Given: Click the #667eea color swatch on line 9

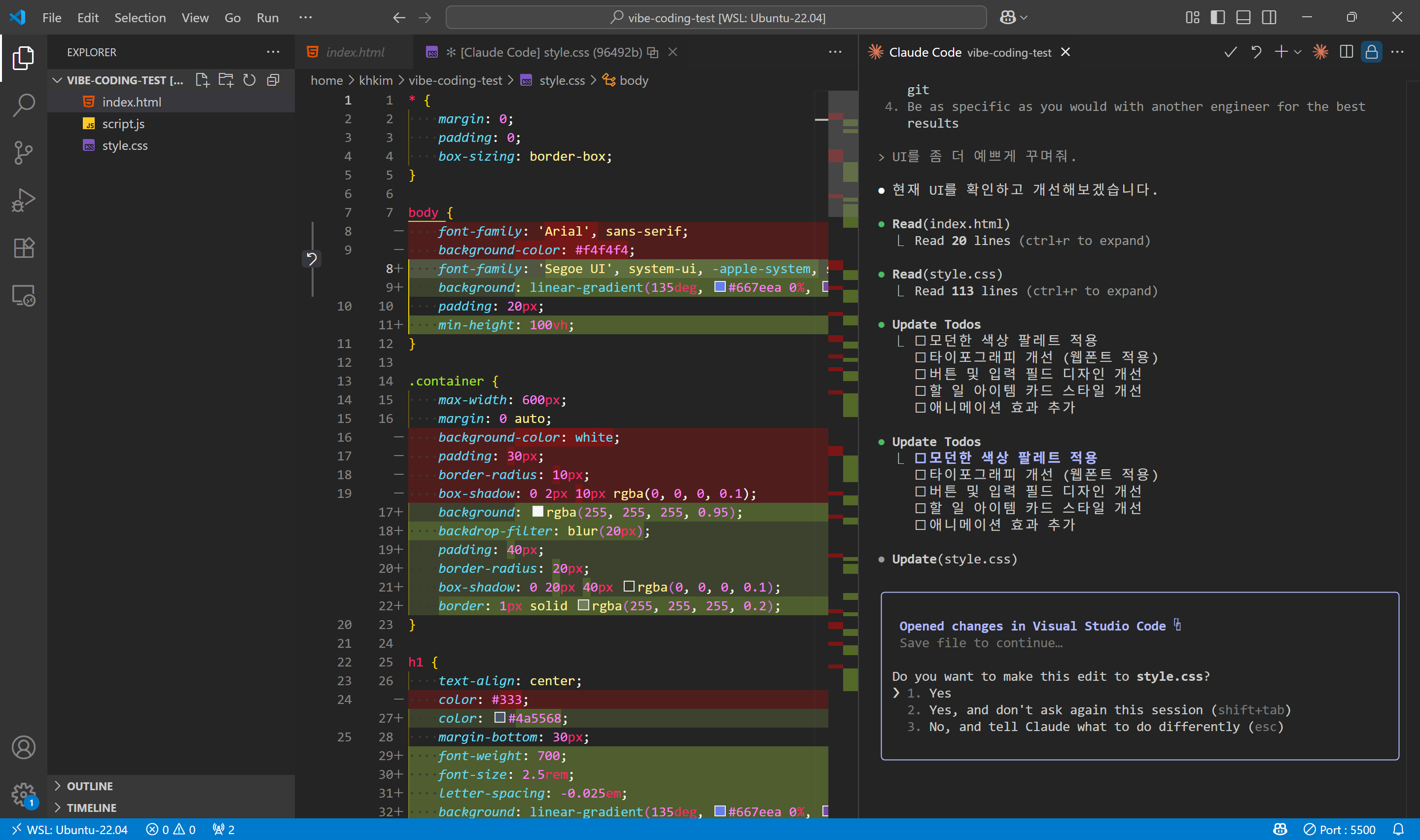Looking at the screenshot, I should click(x=719, y=287).
